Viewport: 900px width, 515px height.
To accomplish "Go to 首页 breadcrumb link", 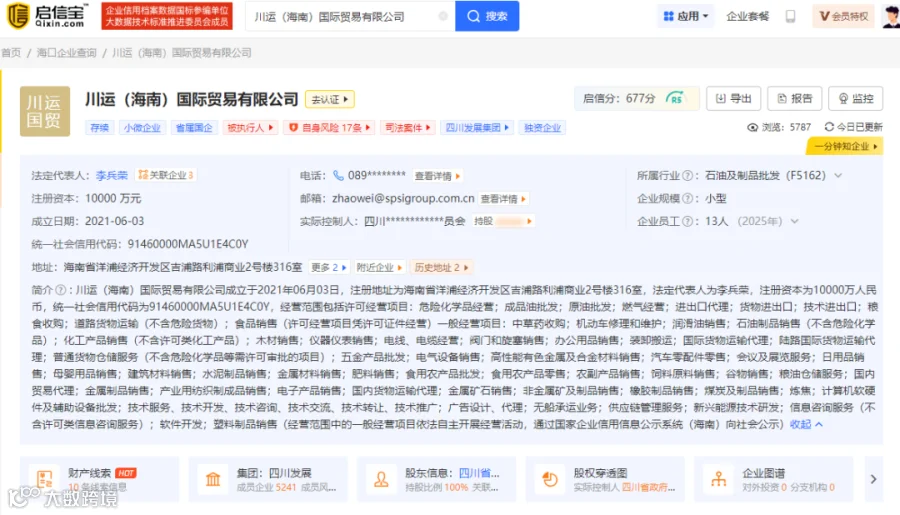I will point(11,53).
